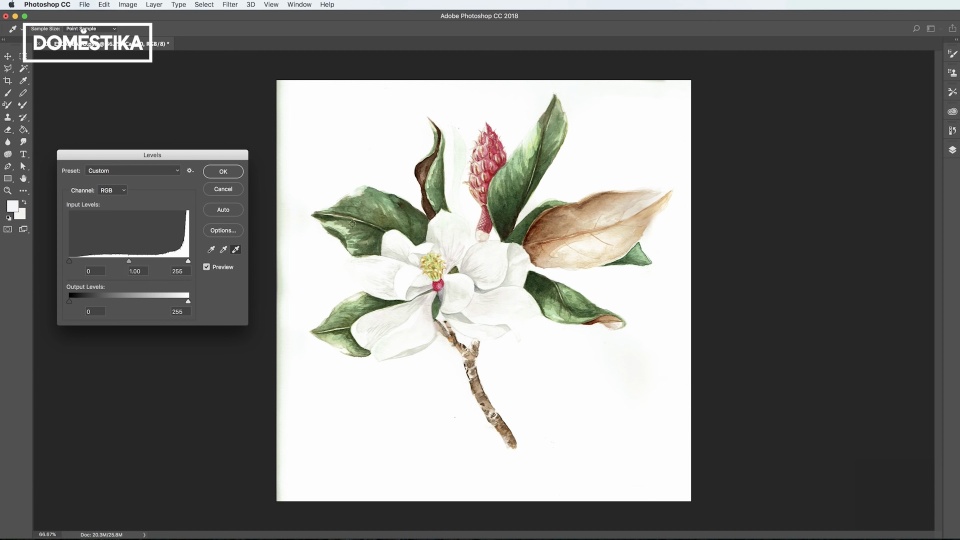Open the Channel RGB dropdown

click(111, 190)
